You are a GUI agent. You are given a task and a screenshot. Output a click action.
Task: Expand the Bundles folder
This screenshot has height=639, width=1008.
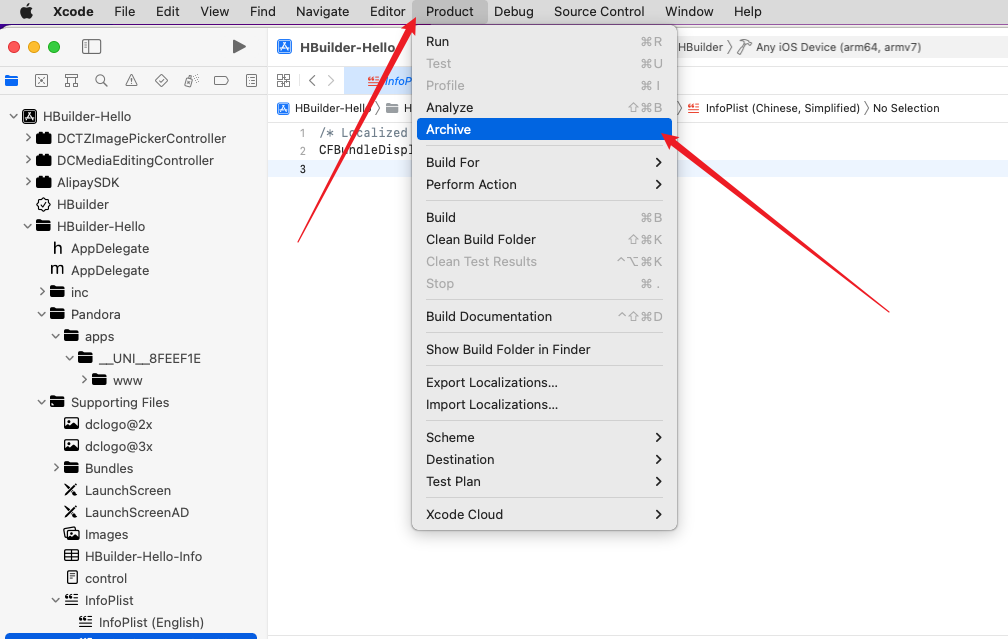click(x=56, y=468)
